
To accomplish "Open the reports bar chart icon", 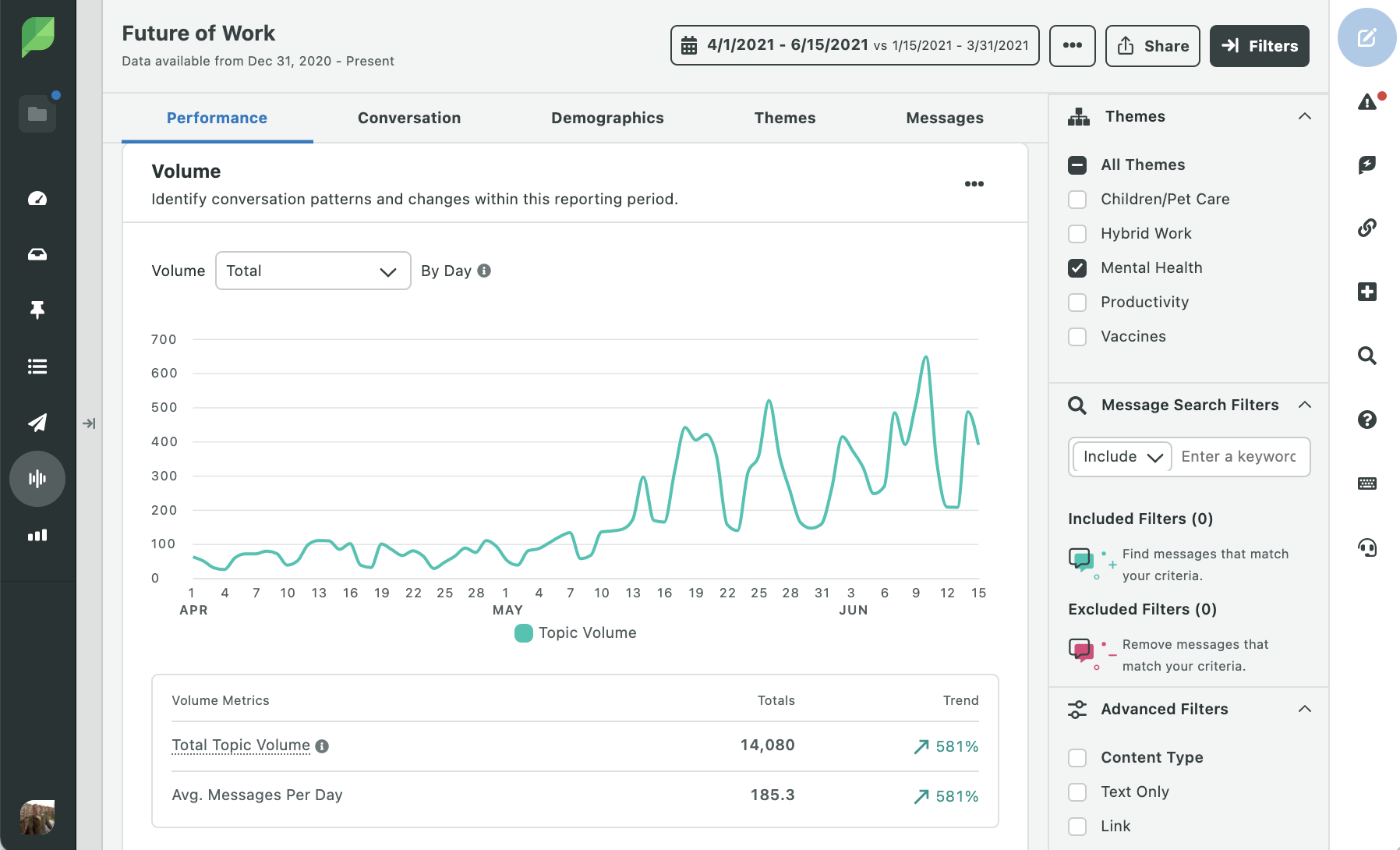I will [37, 535].
